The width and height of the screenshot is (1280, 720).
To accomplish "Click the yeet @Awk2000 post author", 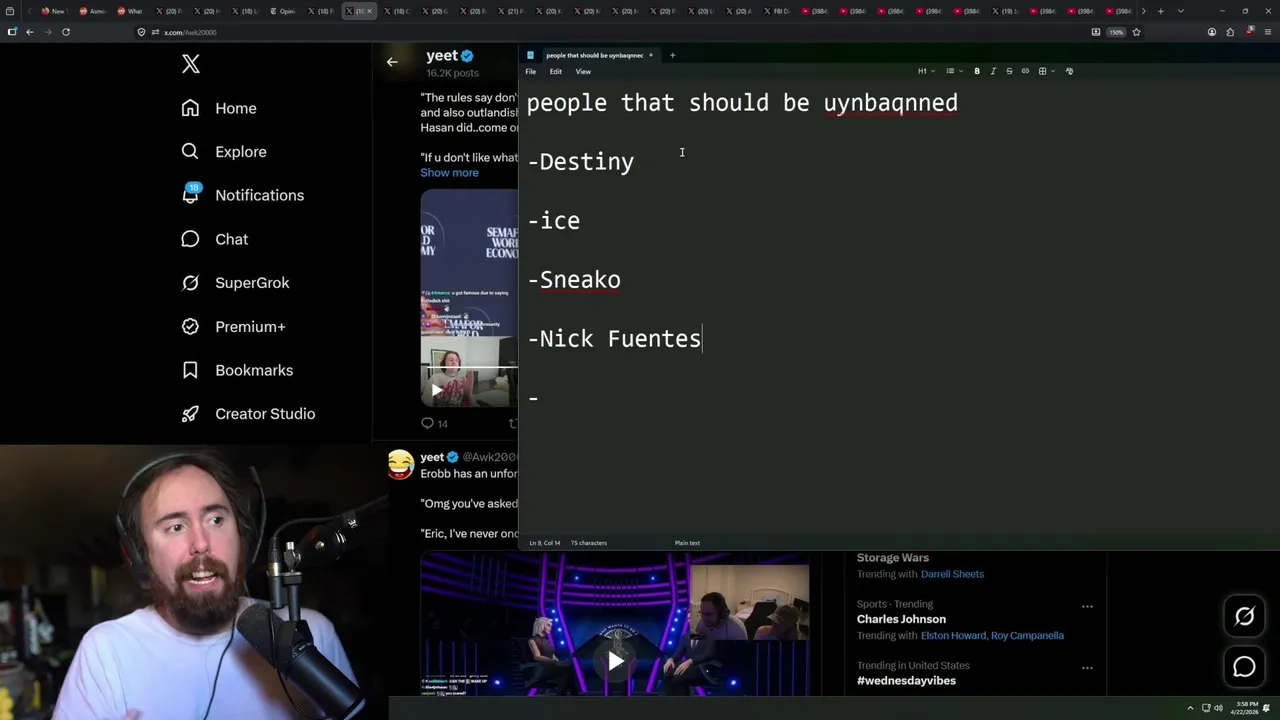I will click(469, 457).
